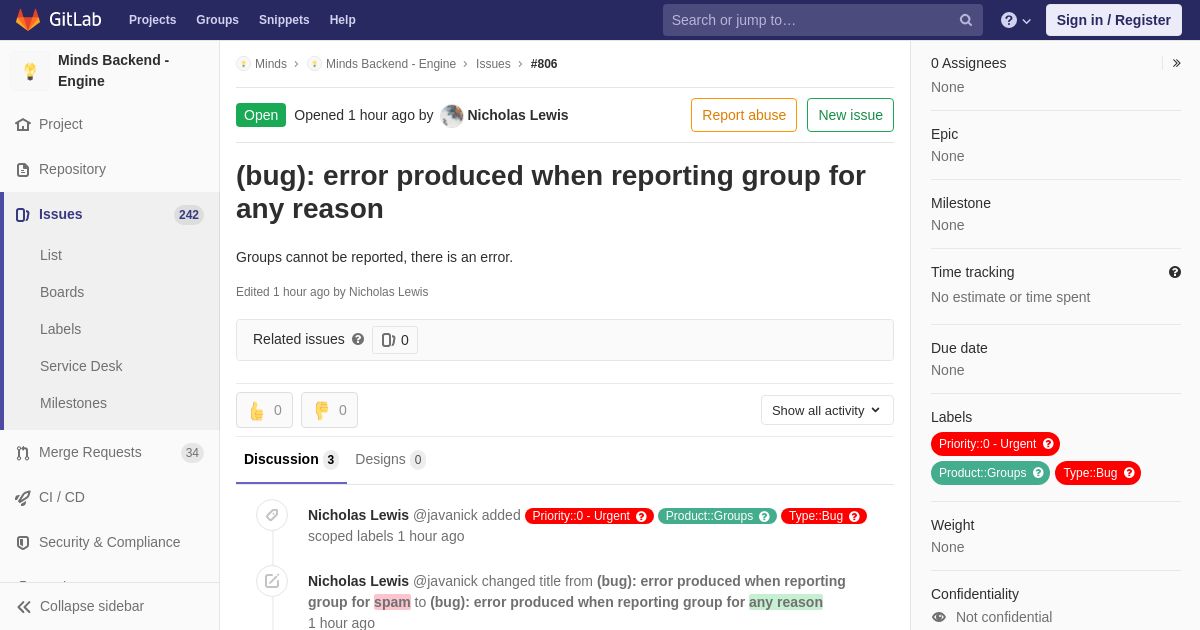
Task: Switch to the Discussion tab
Action: coord(291,460)
